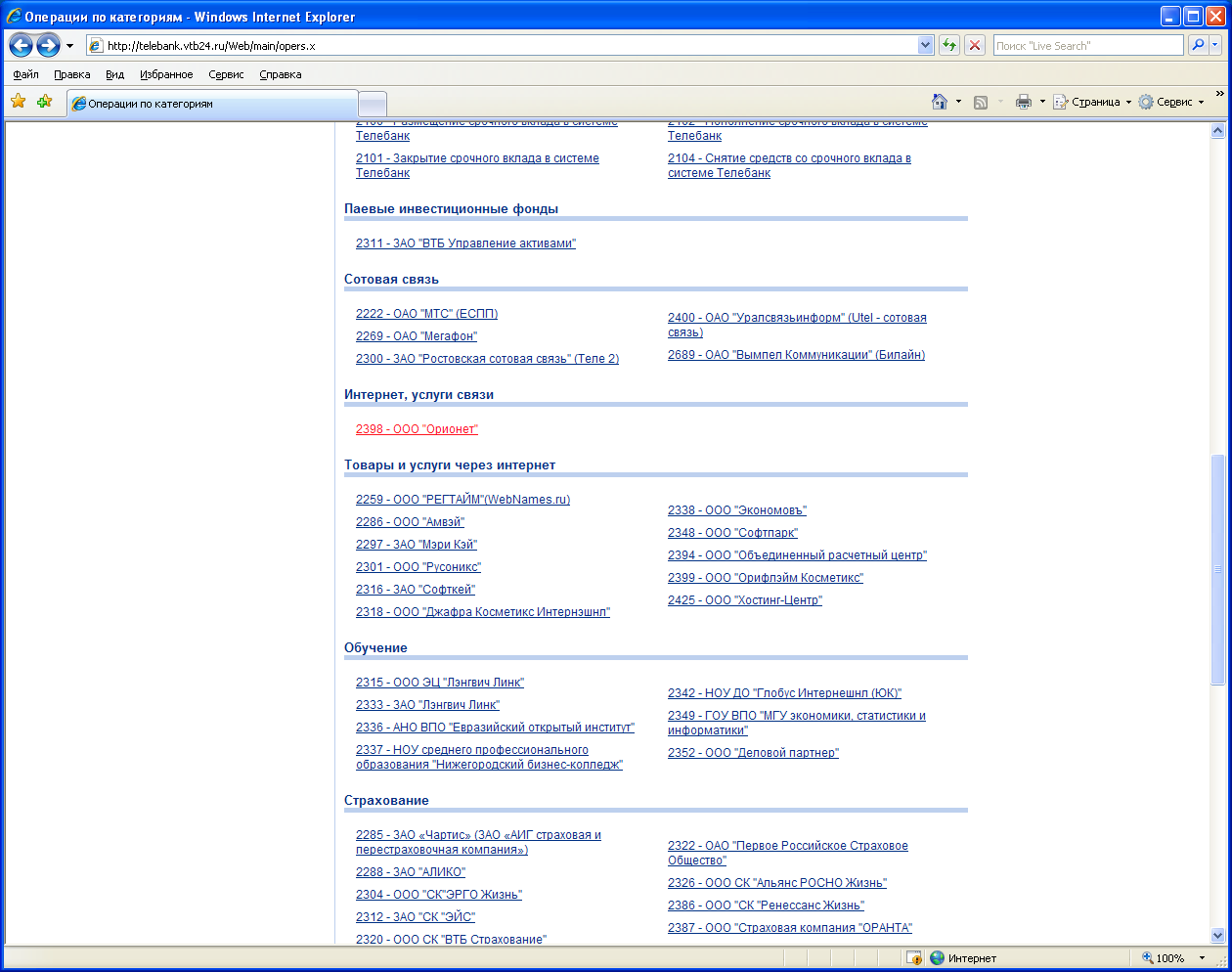Image resolution: width=1232 pixels, height=972 pixels.
Task: Open link 2386 СК Ренессанс Жизнь
Action: pyautogui.click(x=766, y=906)
